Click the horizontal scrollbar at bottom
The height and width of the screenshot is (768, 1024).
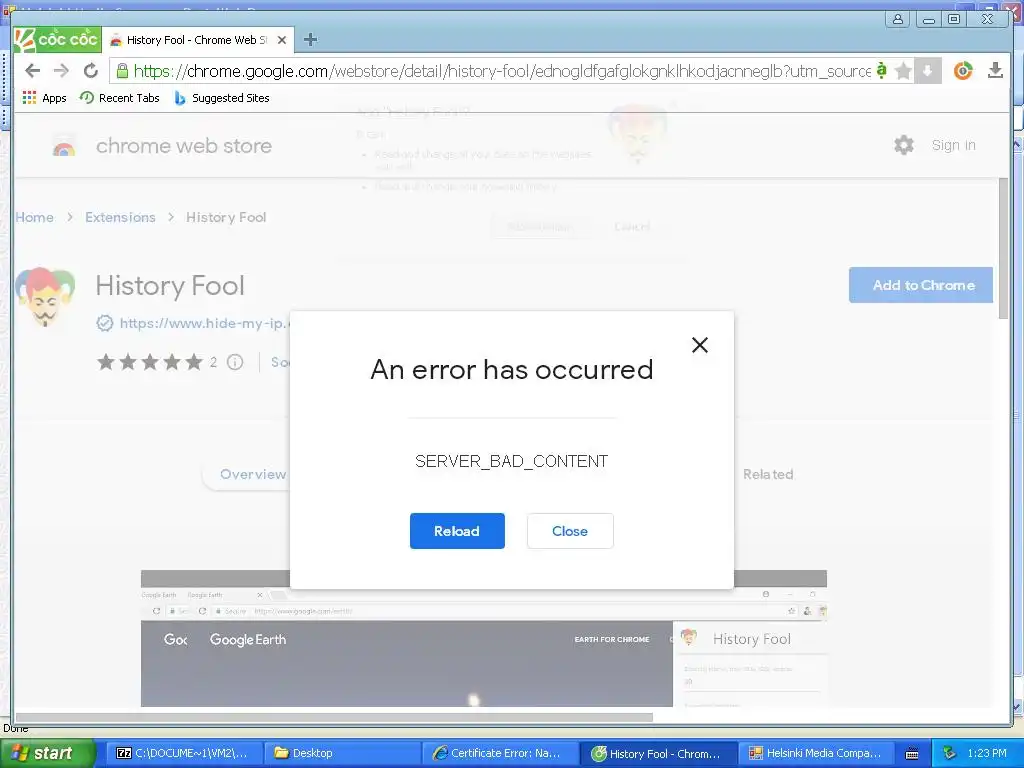tap(334, 717)
